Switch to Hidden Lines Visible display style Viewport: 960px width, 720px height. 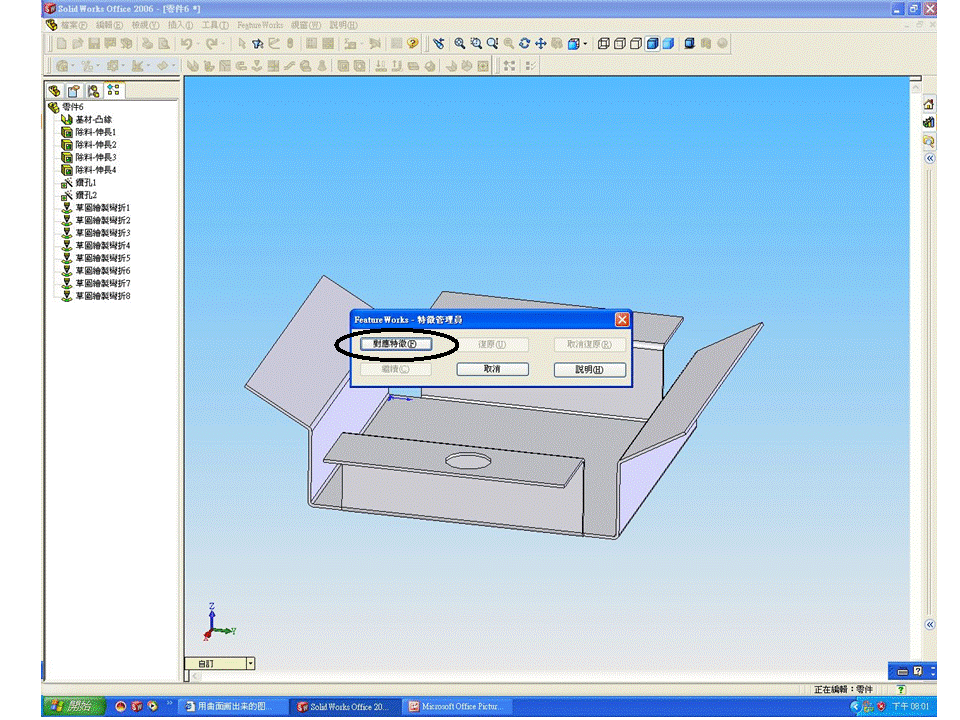tap(620, 43)
